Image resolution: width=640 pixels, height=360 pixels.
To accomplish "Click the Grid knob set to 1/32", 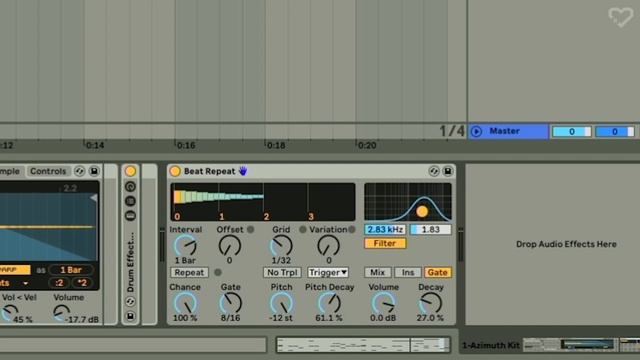I will click(x=281, y=246).
